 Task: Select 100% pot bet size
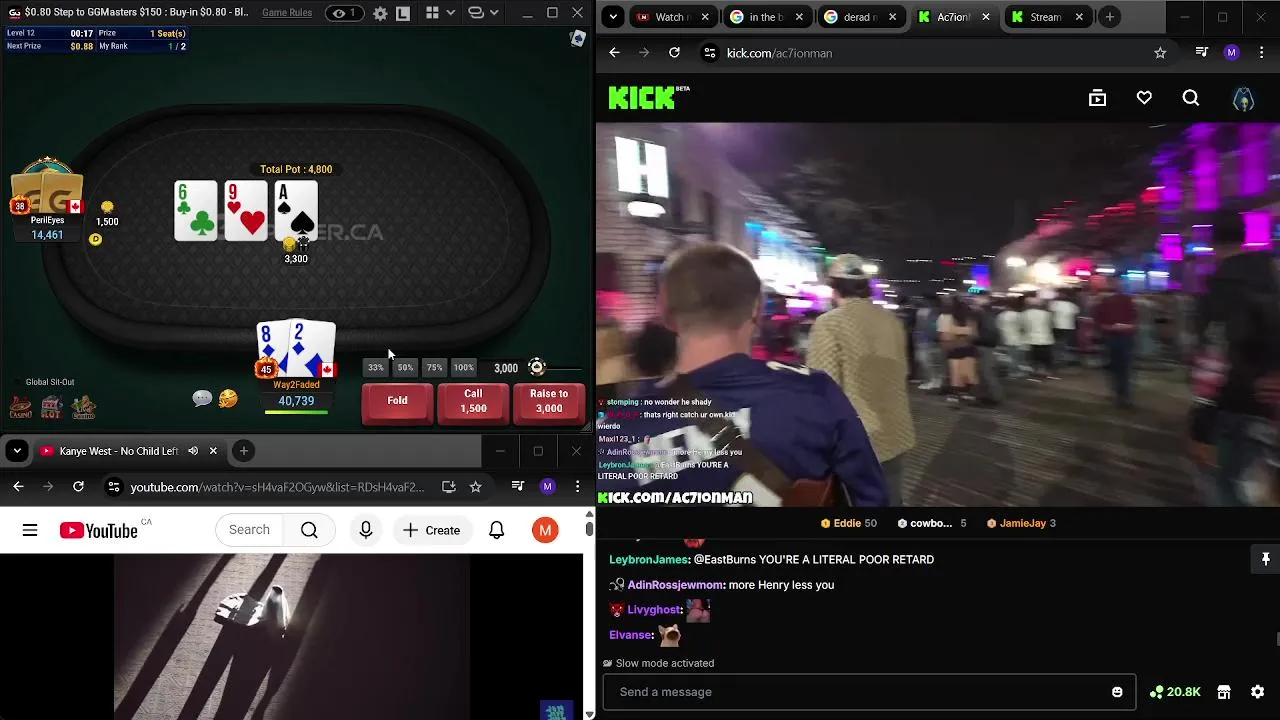click(464, 368)
